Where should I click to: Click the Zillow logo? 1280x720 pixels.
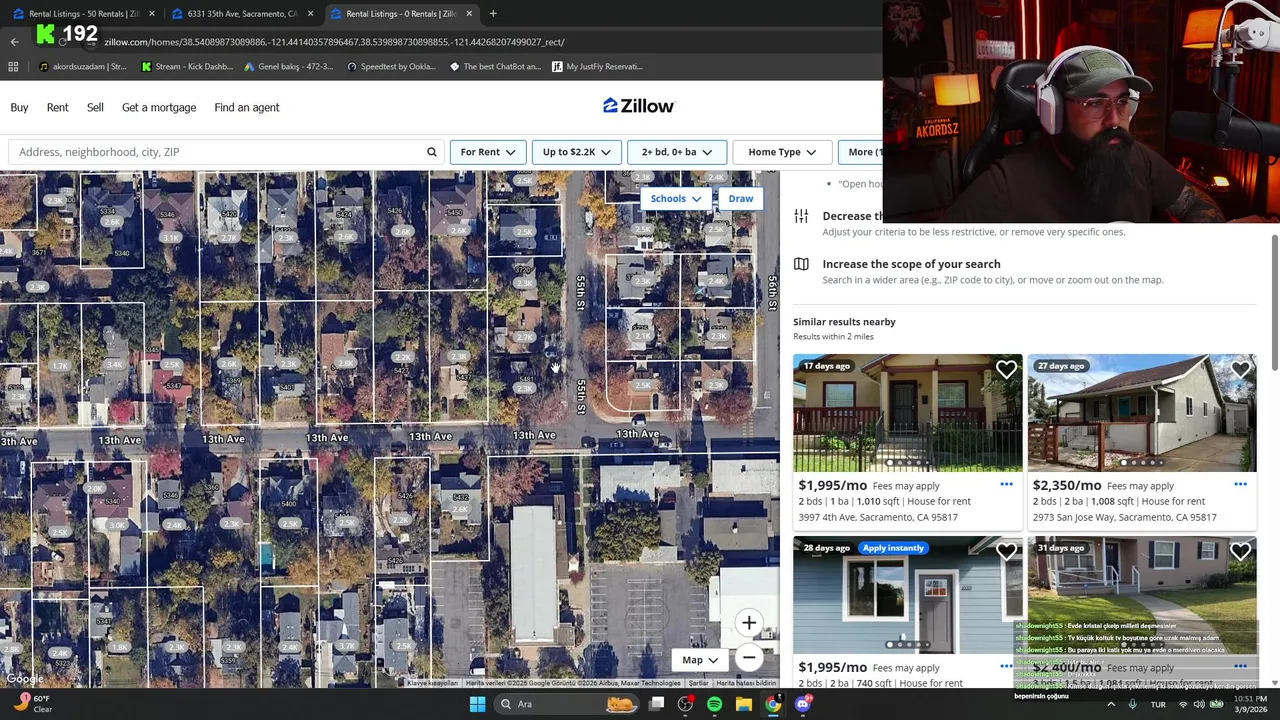pyautogui.click(x=638, y=106)
